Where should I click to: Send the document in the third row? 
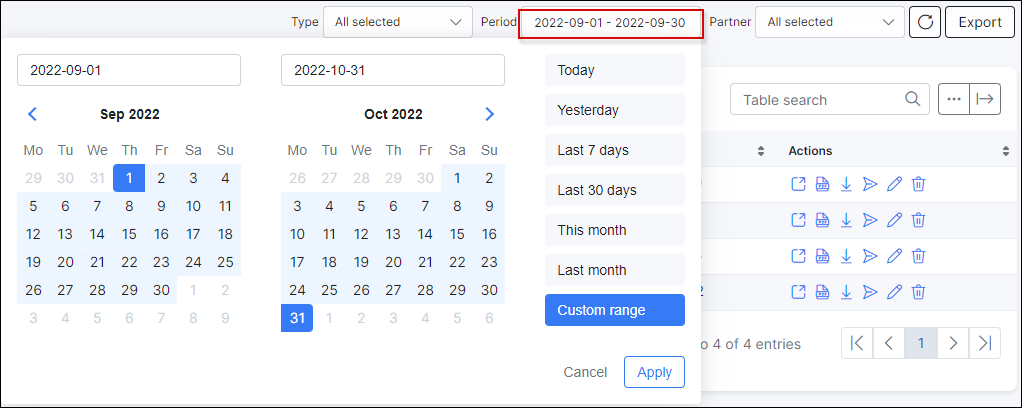[869, 256]
